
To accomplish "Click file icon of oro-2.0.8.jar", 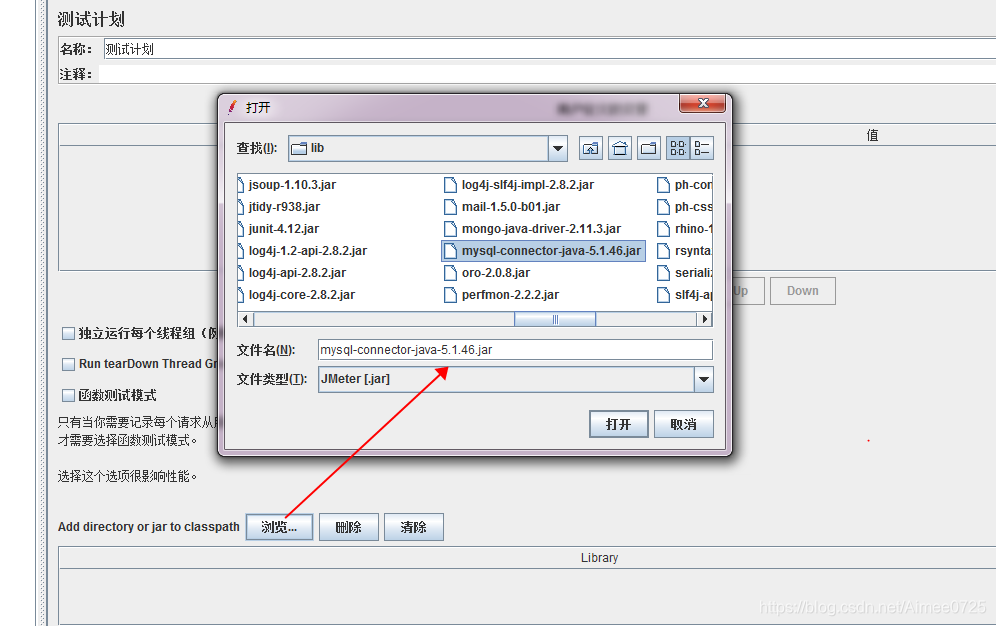I will (450, 273).
